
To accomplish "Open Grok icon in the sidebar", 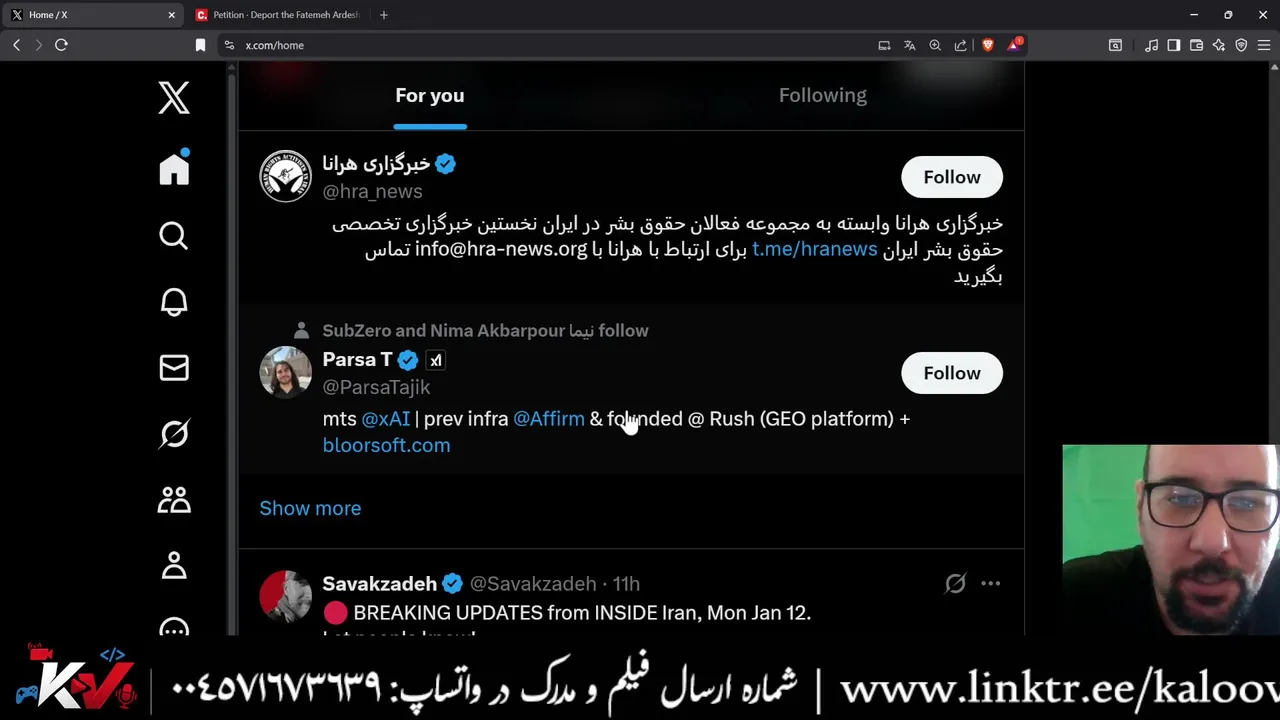I will click(174, 434).
